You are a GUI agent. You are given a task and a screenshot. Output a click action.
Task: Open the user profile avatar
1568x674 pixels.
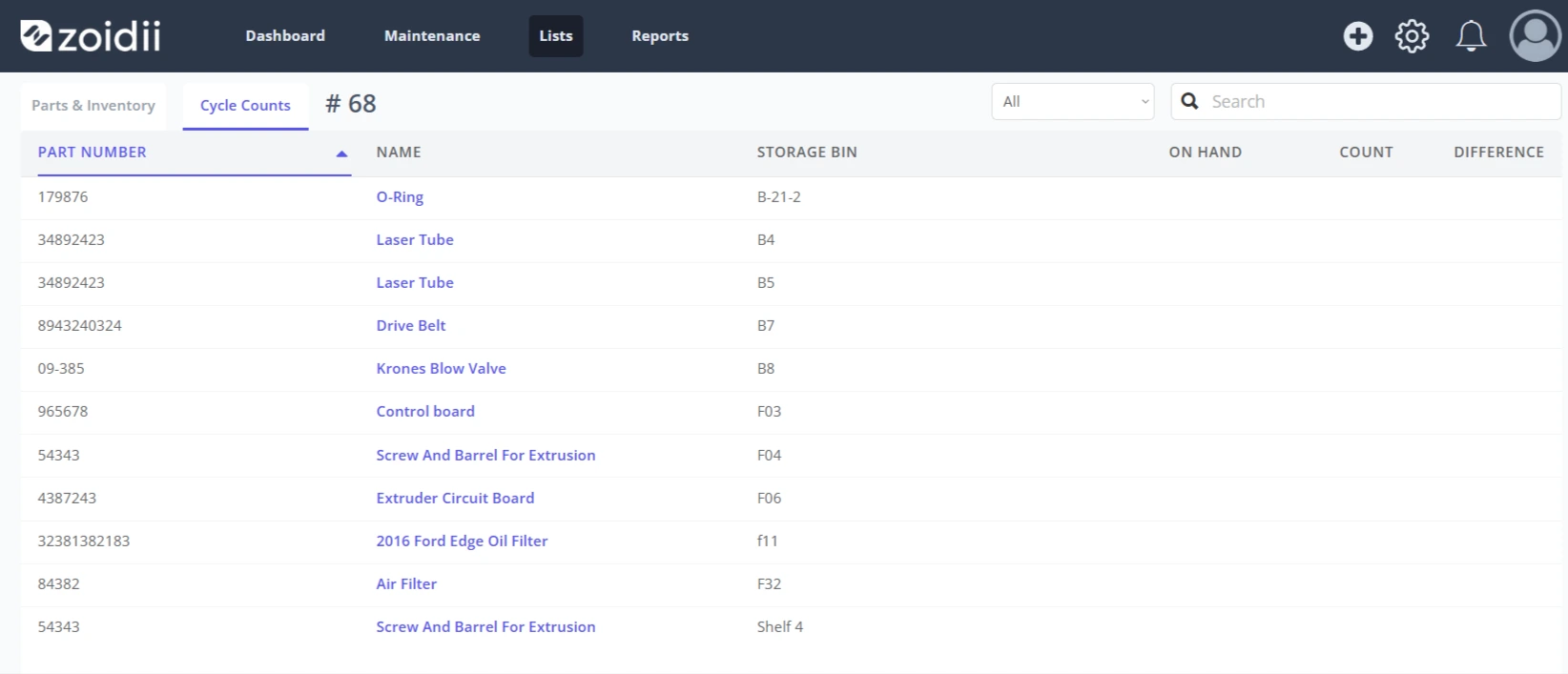tap(1535, 36)
